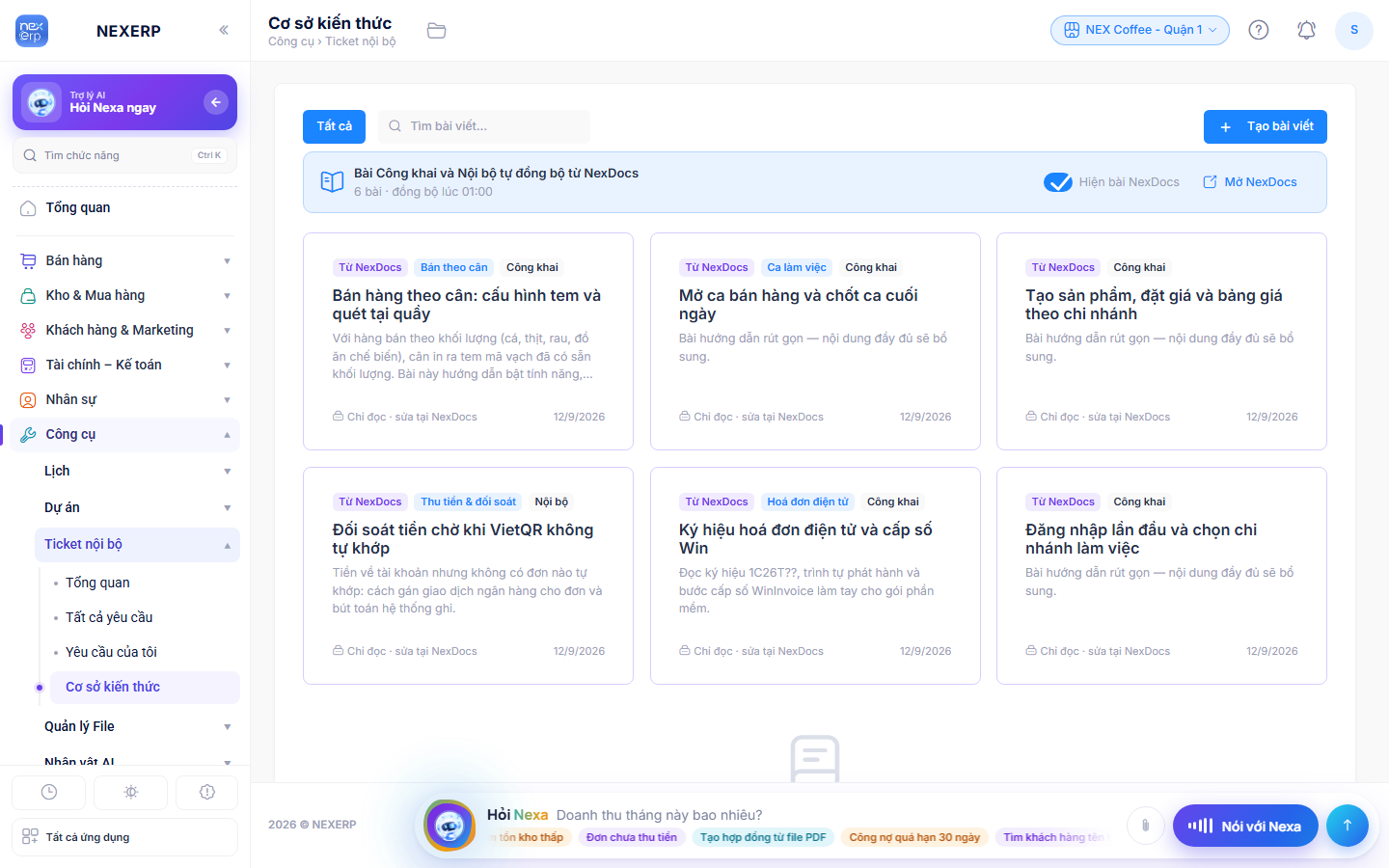1389x868 pixels.
Task: Click the attachment paperclip button in Nexa bar
Action: click(1145, 825)
